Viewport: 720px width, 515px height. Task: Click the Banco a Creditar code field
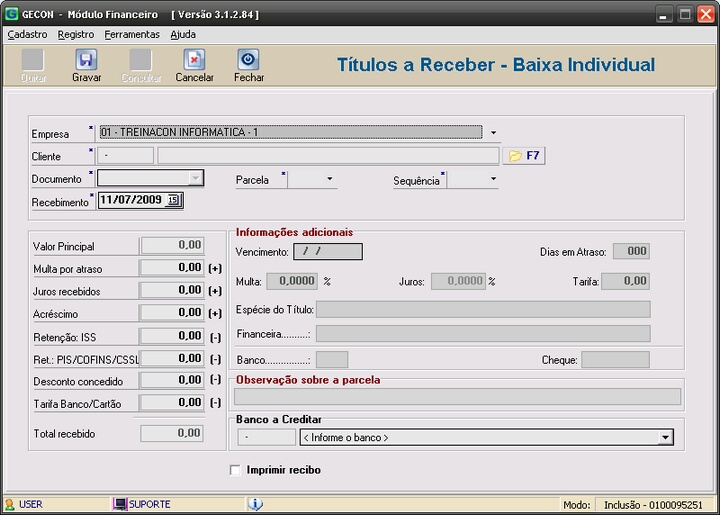coord(267,437)
